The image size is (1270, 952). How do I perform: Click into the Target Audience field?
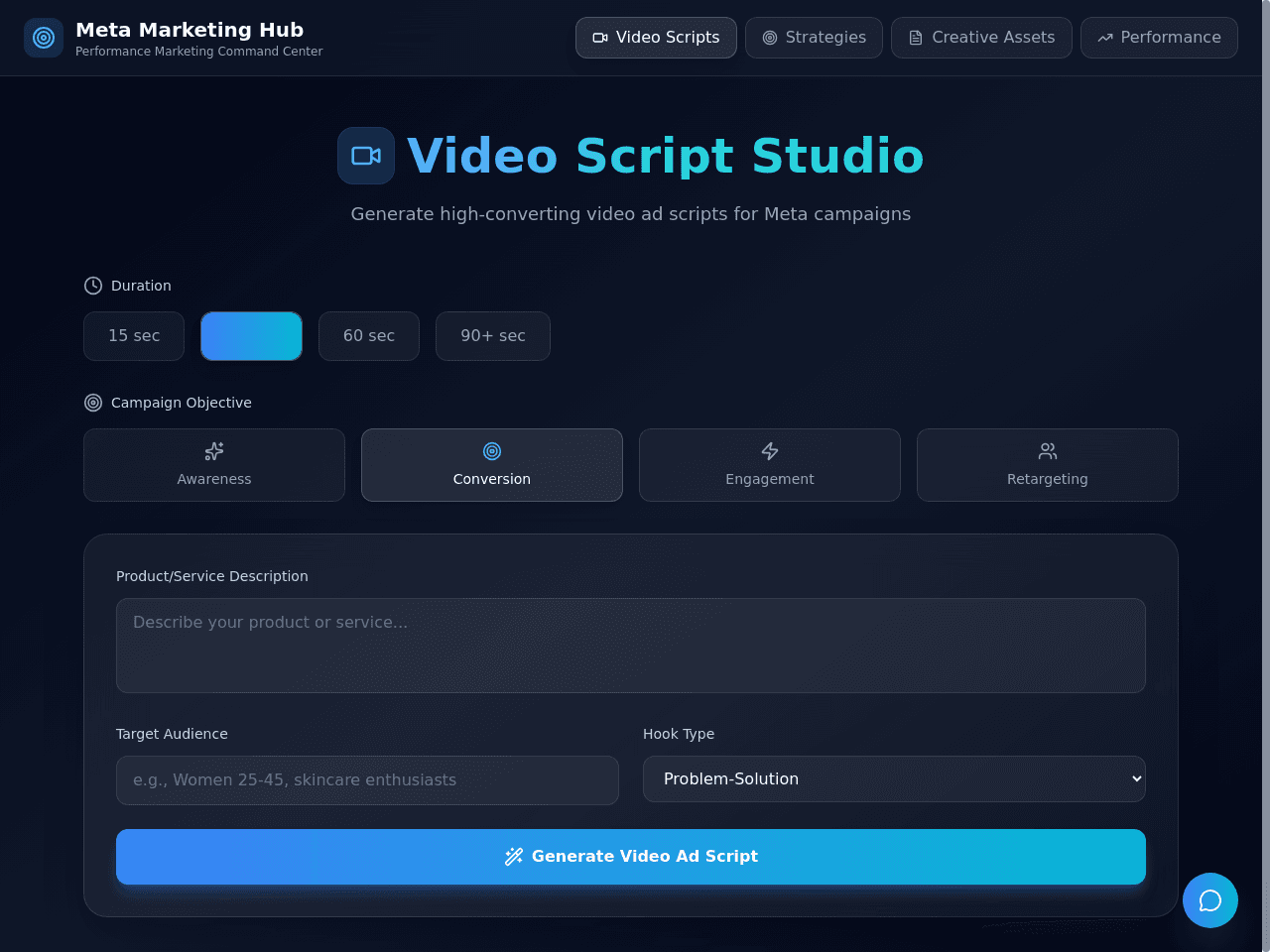(367, 780)
